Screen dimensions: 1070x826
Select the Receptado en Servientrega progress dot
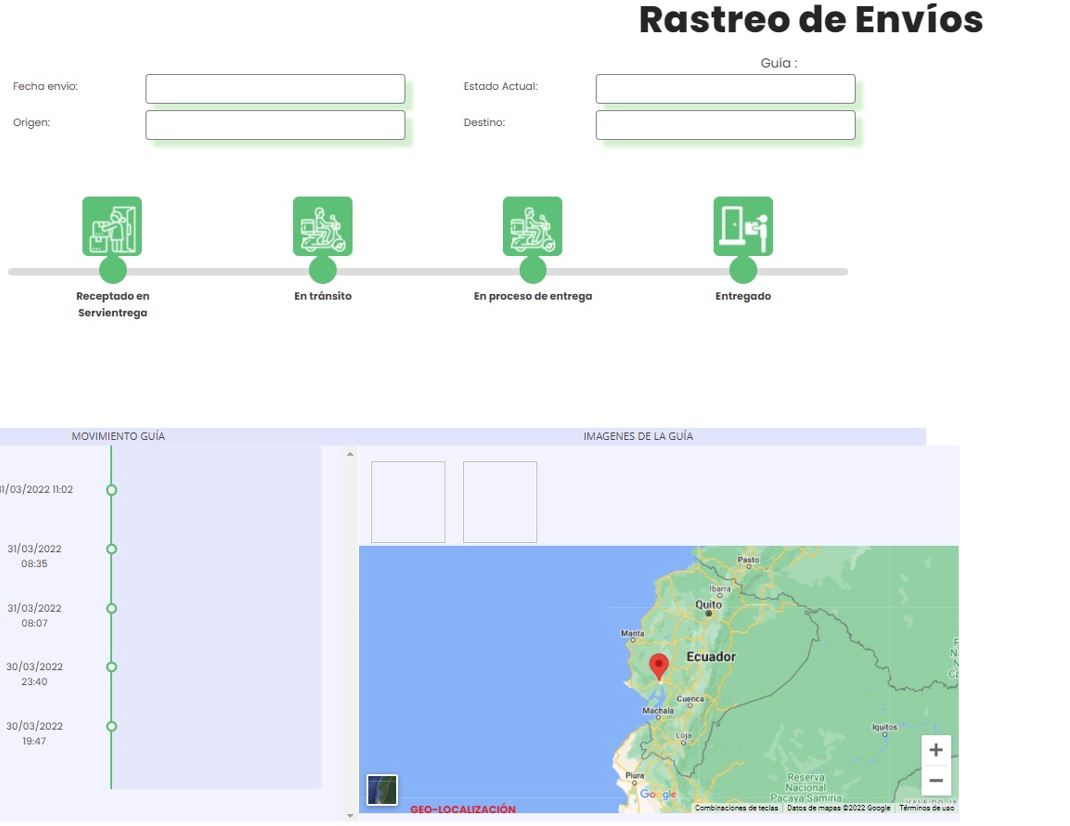click(x=113, y=270)
